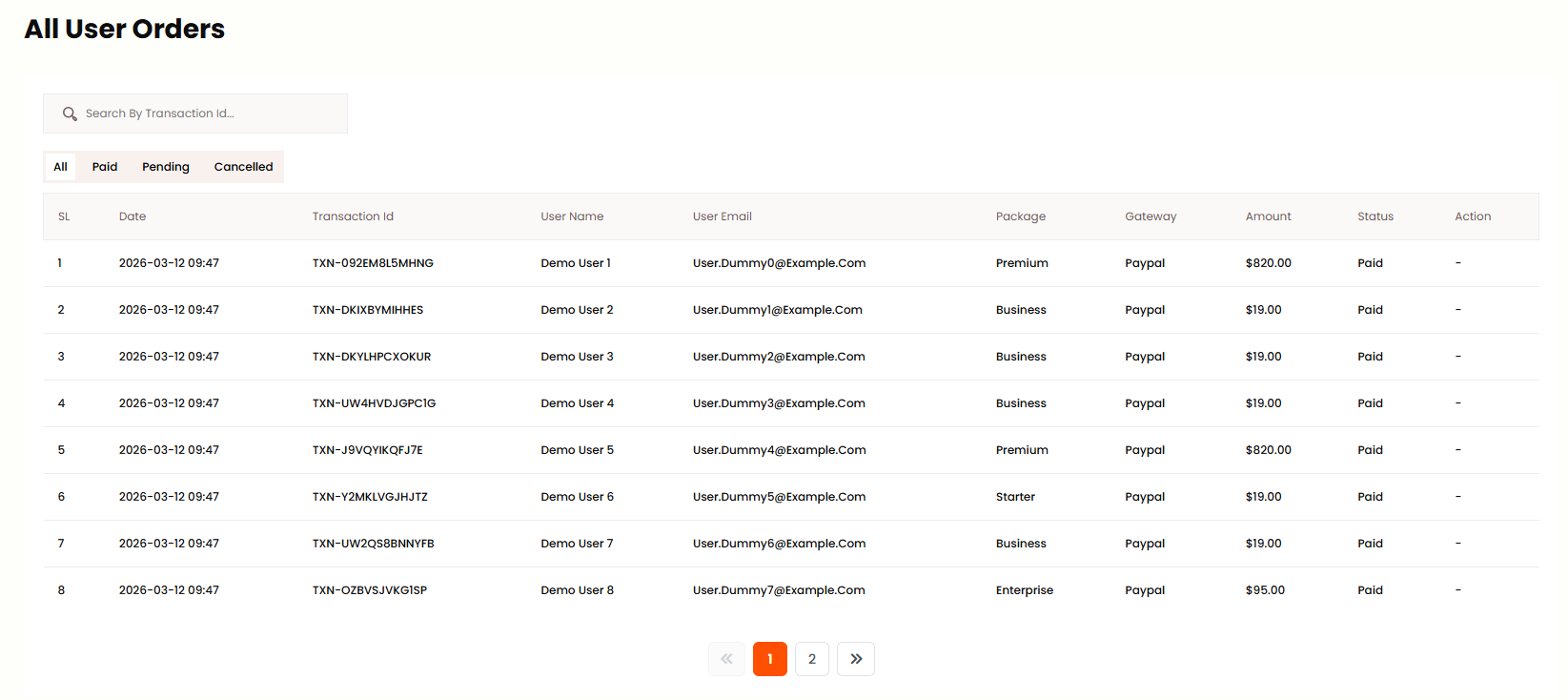Click email User.Dummy1@Example.Com

pos(778,310)
